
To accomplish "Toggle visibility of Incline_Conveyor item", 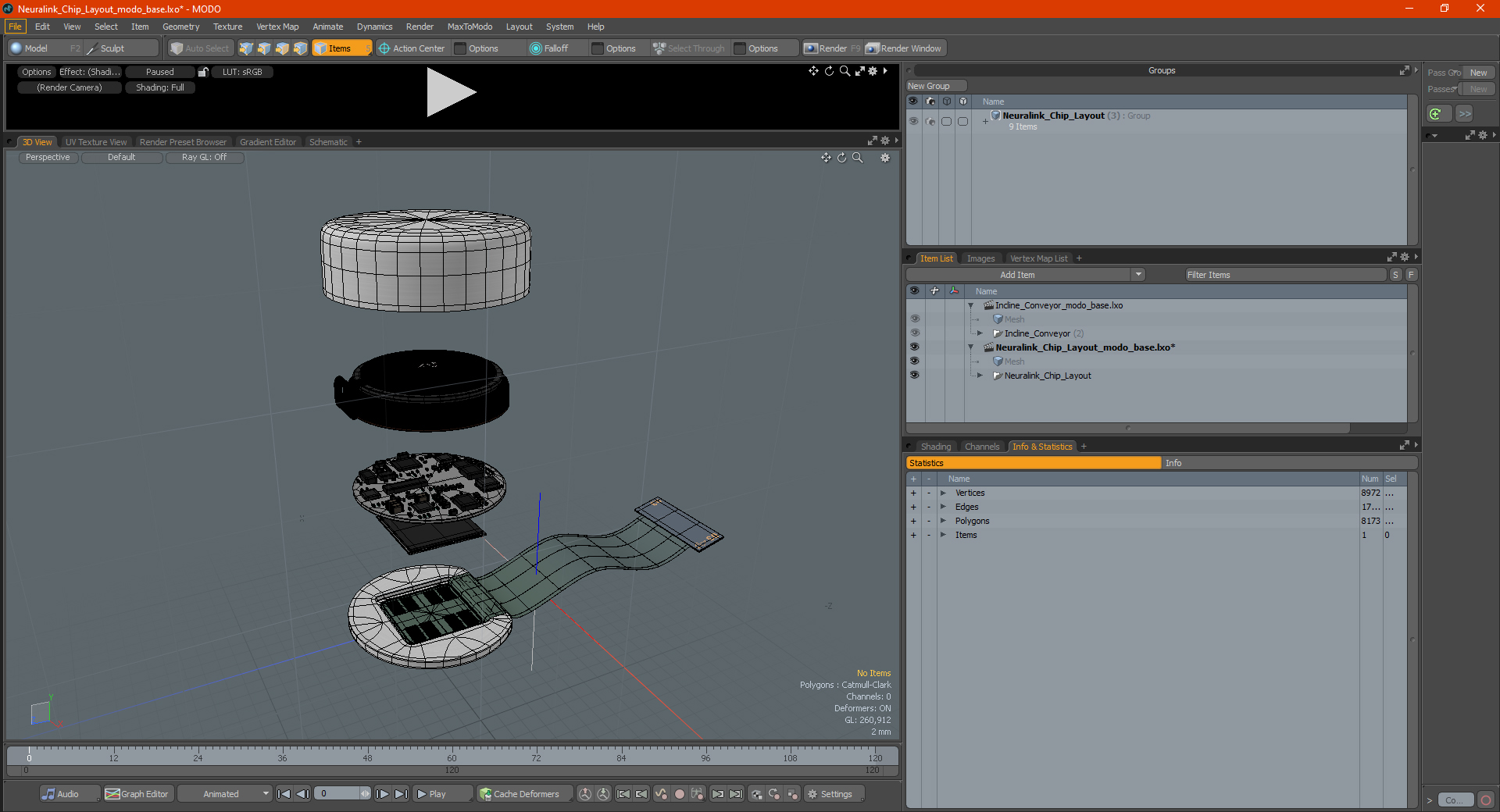I will point(915,333).
